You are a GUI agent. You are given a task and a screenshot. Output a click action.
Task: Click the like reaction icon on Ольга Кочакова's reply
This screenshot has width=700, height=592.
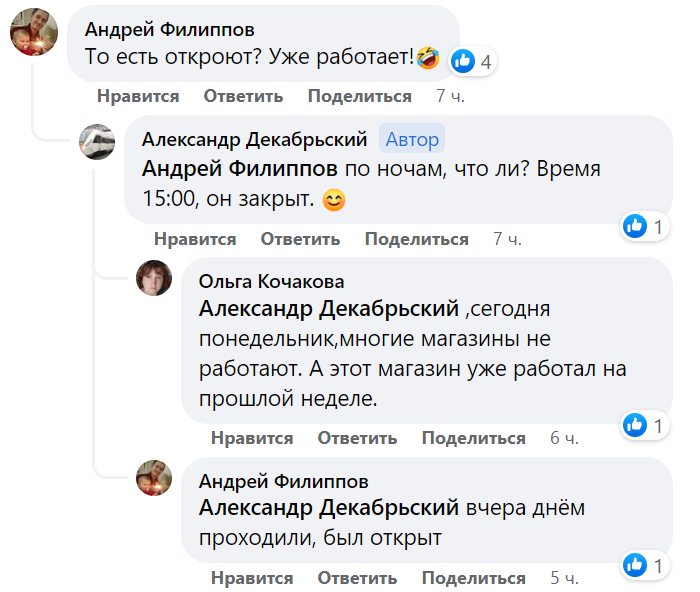pyautogui.click(x=634, y=426)
